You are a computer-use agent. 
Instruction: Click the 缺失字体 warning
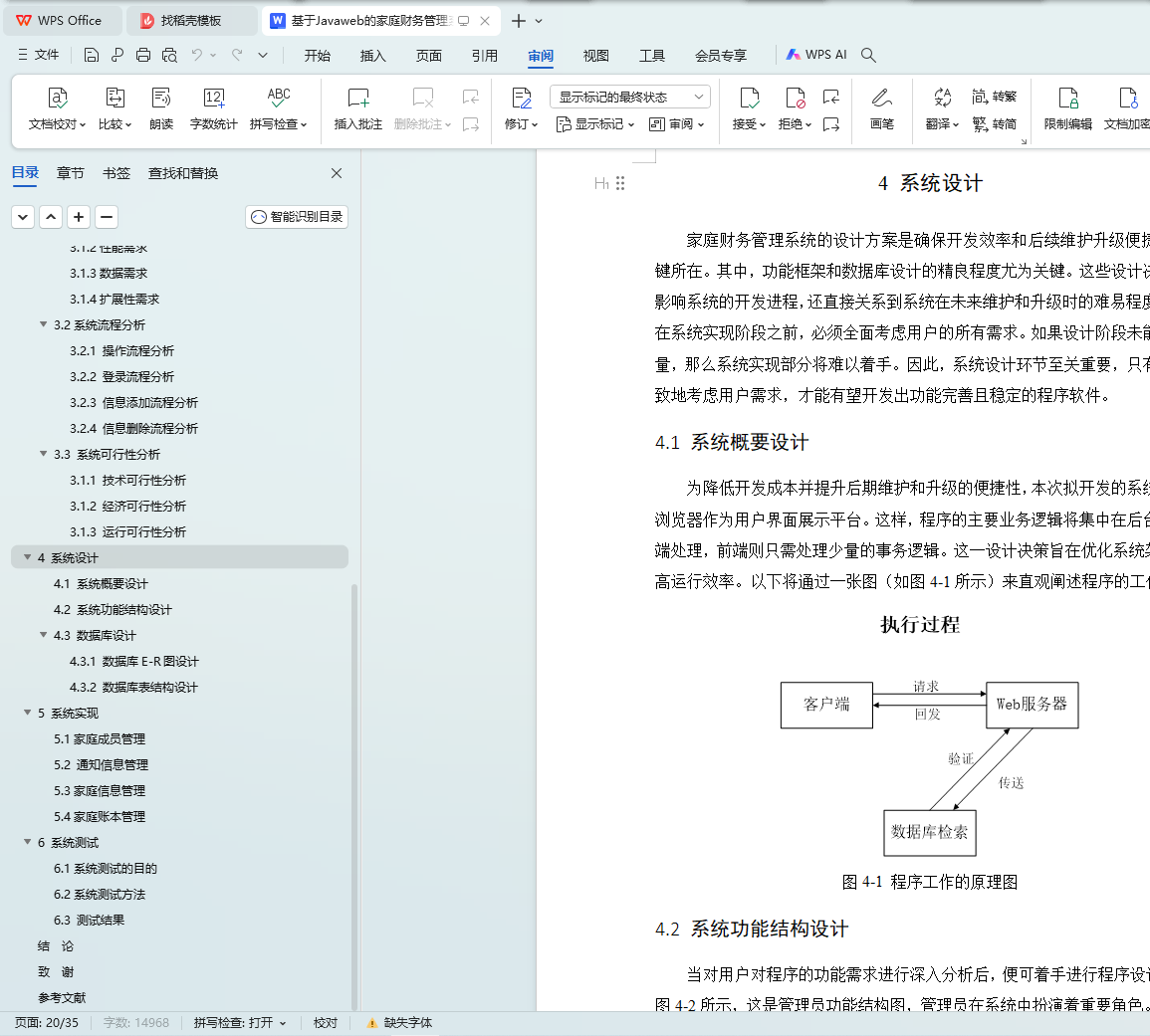tap(399, 1023)
